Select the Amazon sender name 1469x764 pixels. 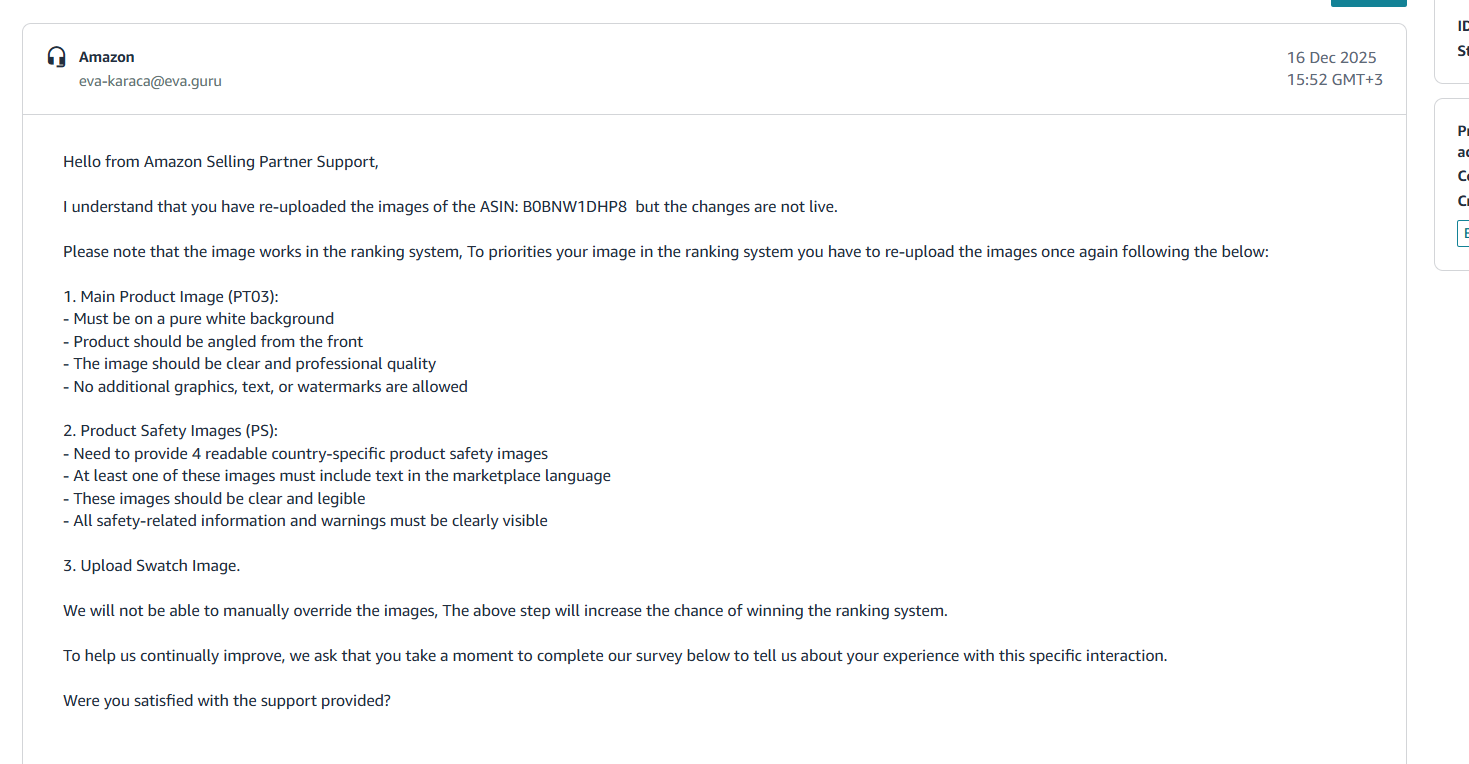click(107, 57)
